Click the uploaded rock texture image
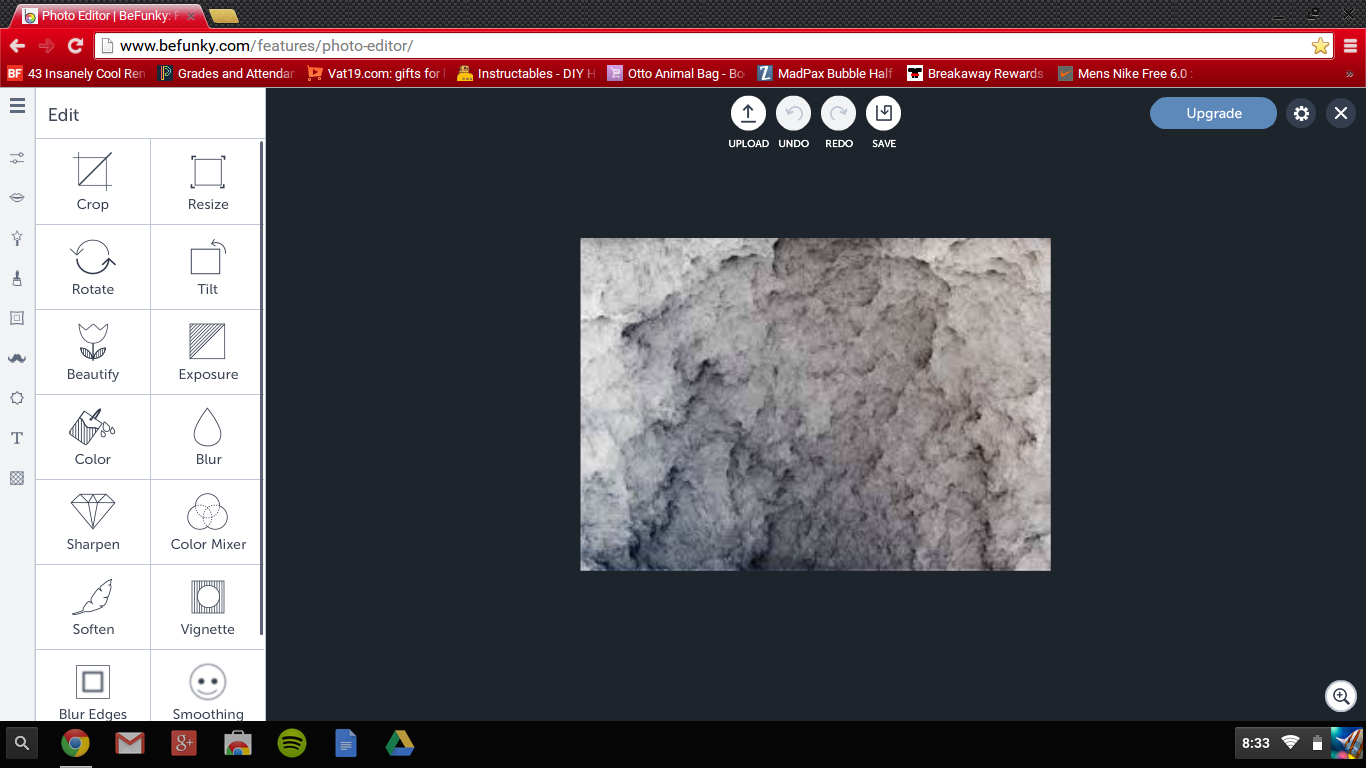Screen dimensions: 1366x768 [x=815, y=404]
